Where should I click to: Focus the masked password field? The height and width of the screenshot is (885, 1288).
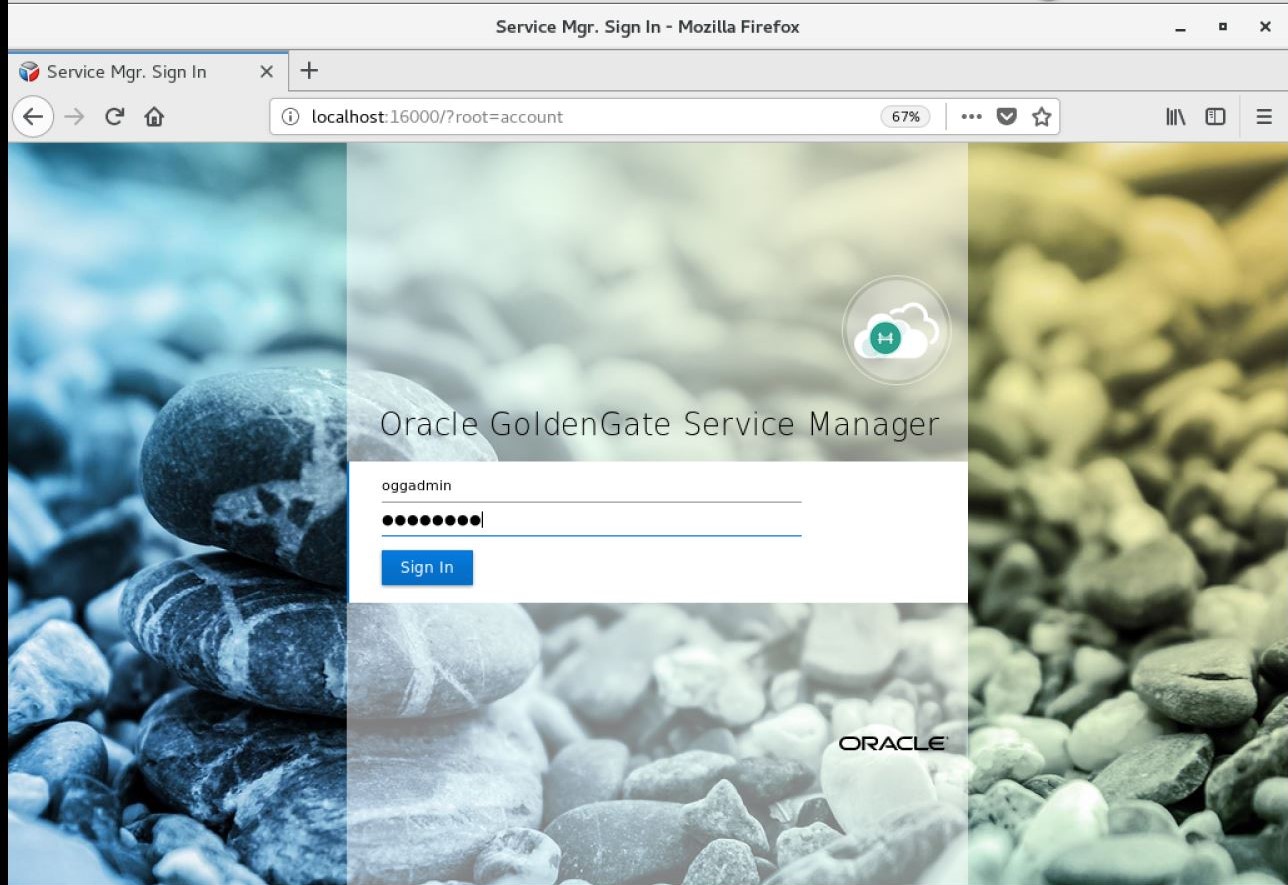coord(591,520)
